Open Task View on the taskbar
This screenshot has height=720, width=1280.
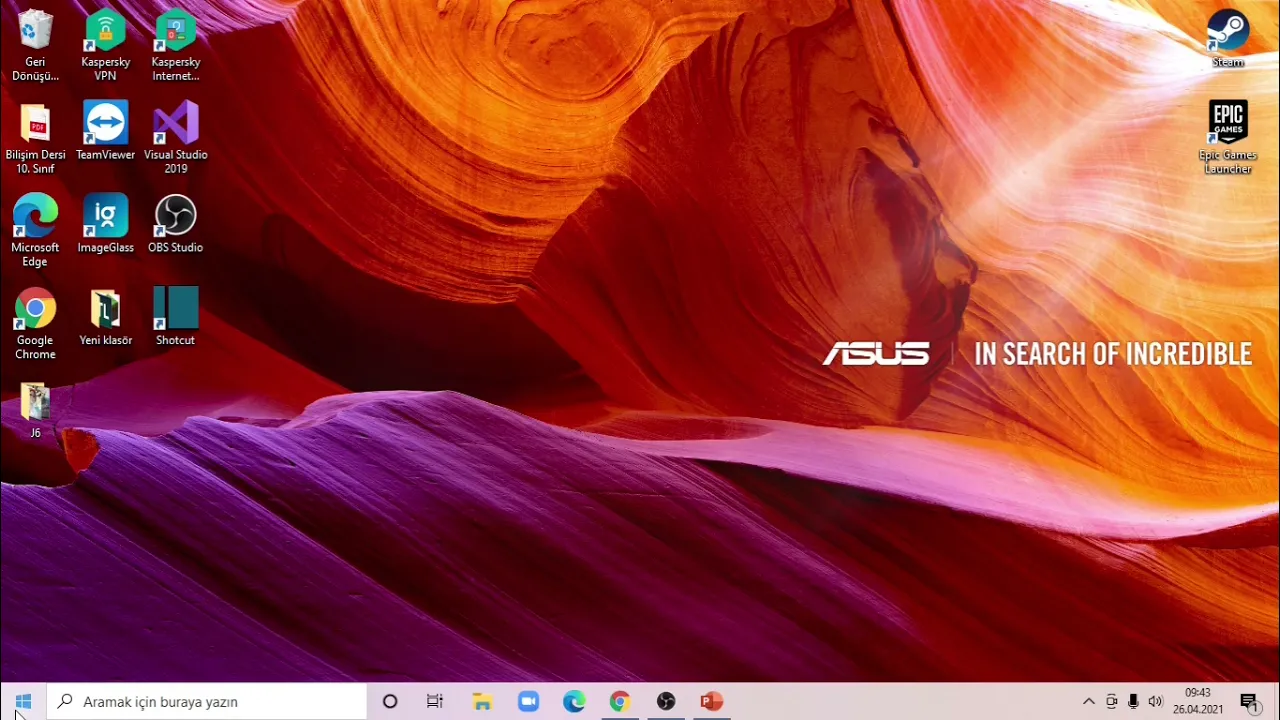coord(435,702)
